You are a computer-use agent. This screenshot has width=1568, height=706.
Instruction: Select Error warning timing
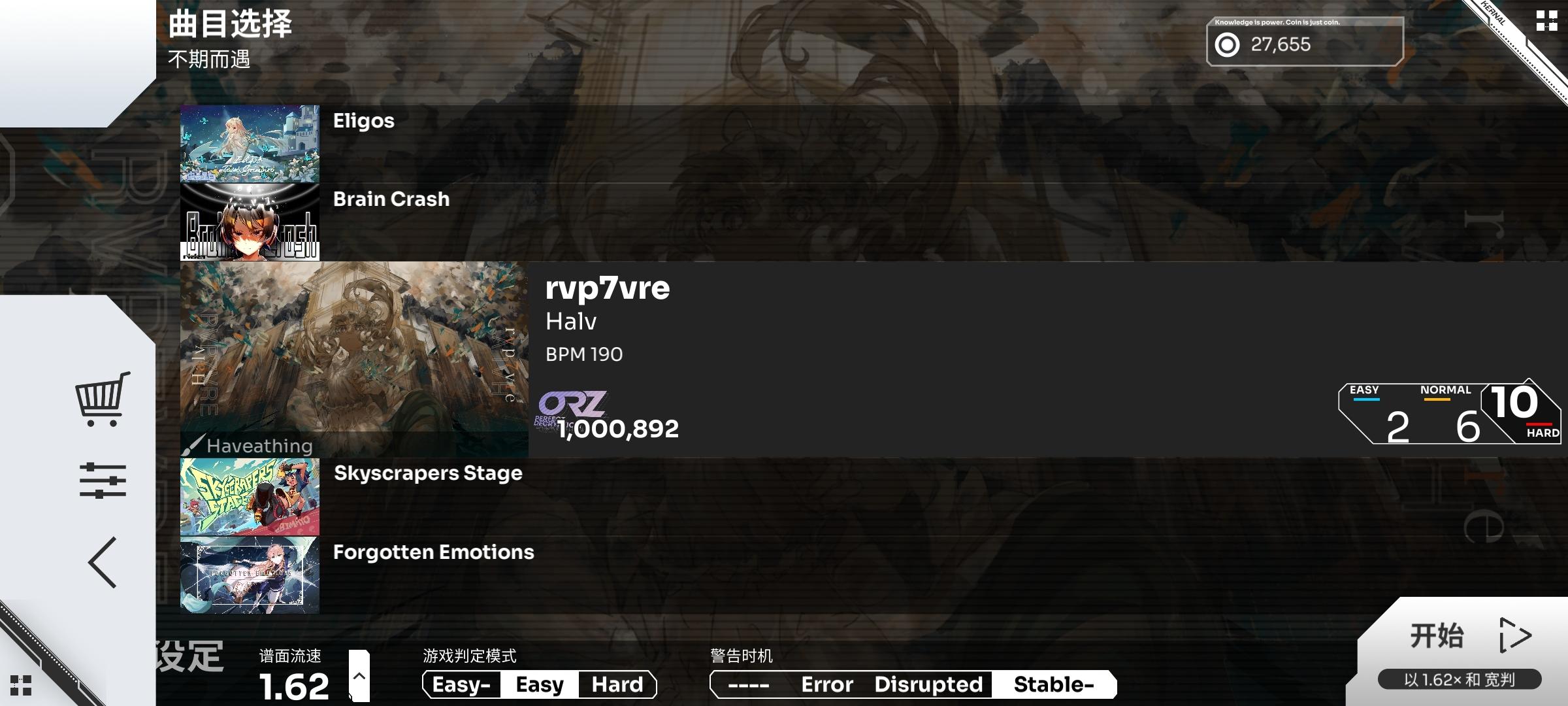pyautogui.click(x=827, y=684)
